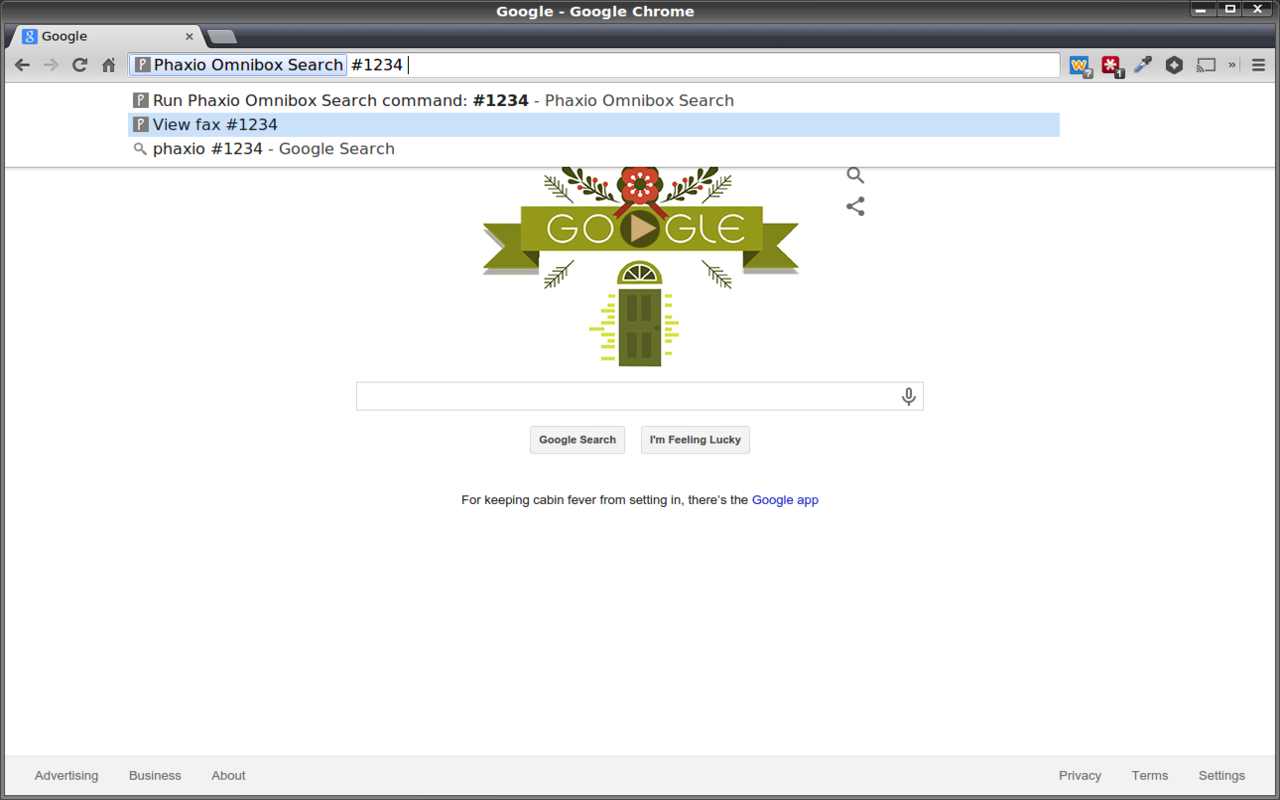This screenshot has height=800, width=1280.
Task: Play the Google doodle animation
Action: tap(640, 229)
